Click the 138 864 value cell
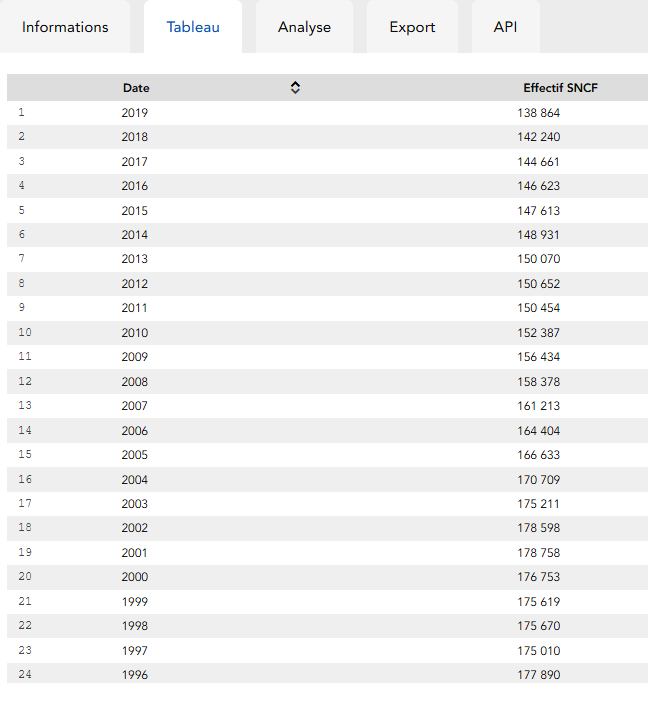648x701 pixels. pyautogui.click(x=538, y=113)
